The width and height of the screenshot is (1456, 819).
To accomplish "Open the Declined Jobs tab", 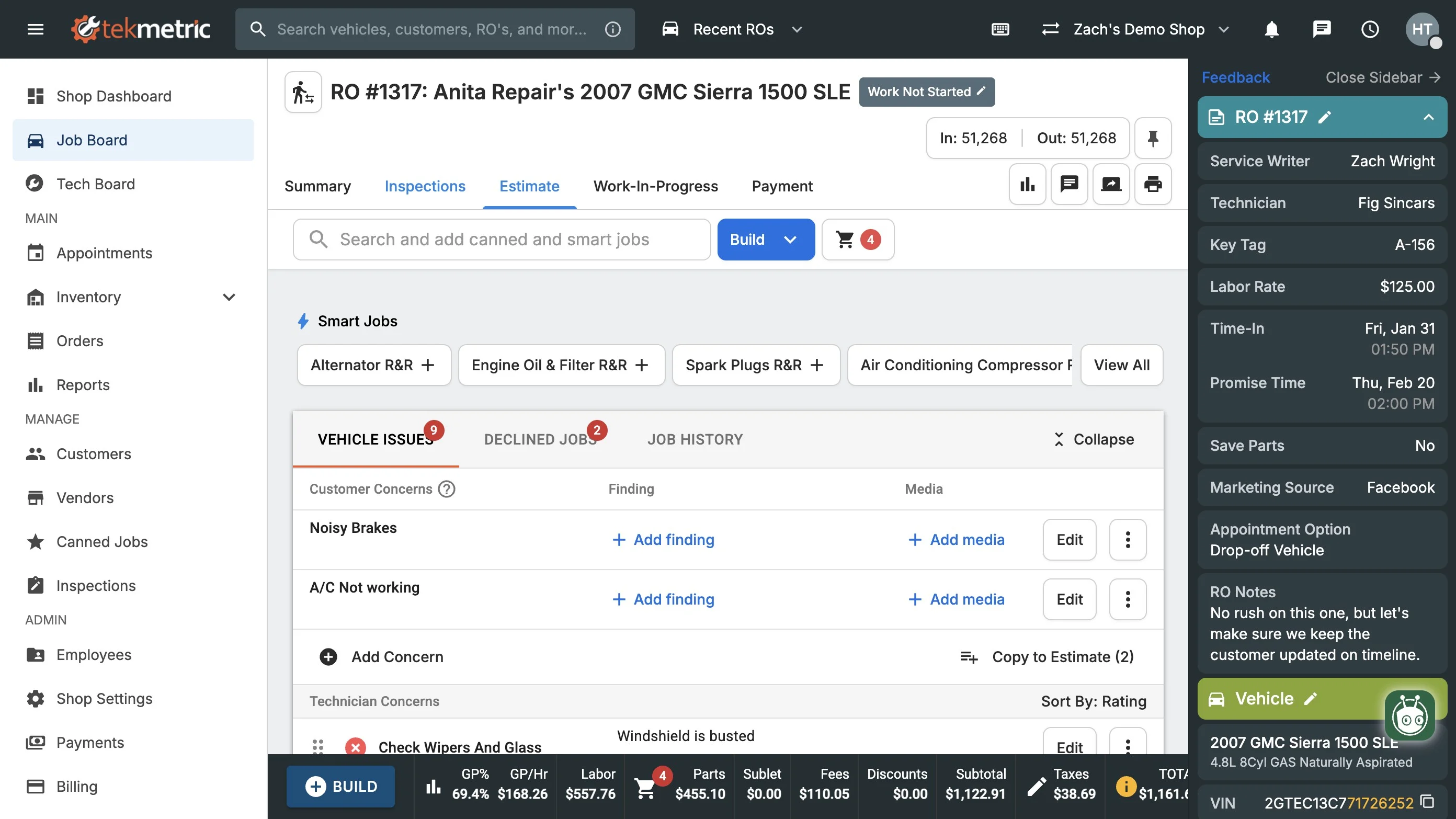I will tap(540, 440).
